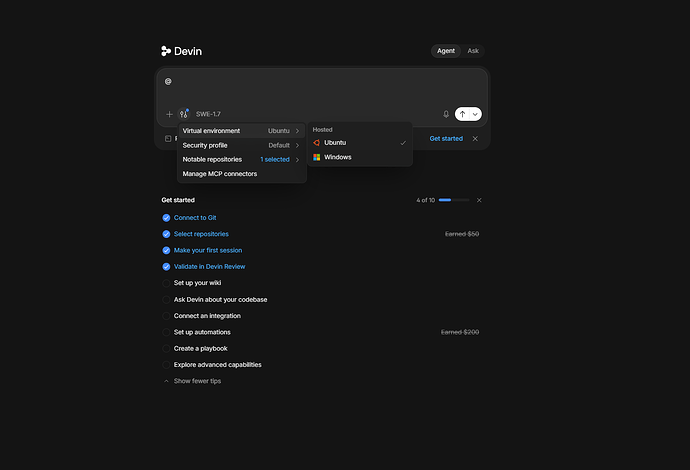Close the Get started checklist
The image size is (690, 470).
point(479,200)
